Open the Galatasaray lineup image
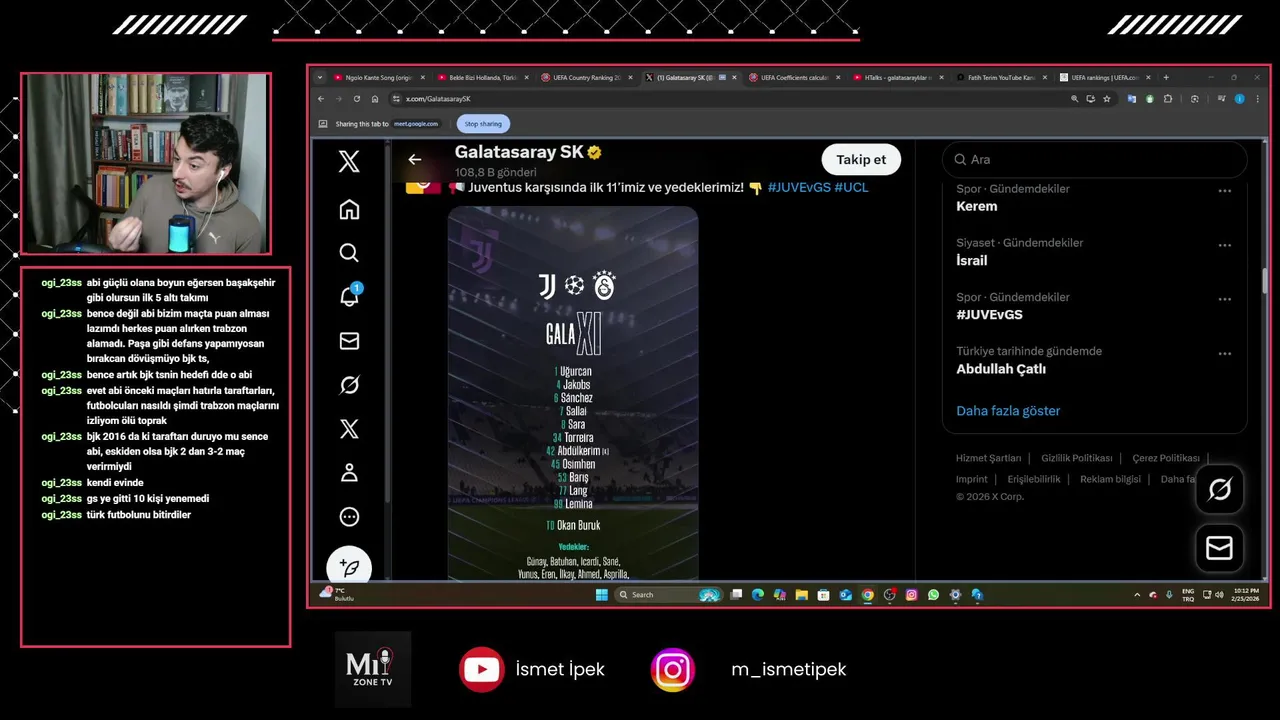The image size is (1280, 720). [573, 393]
